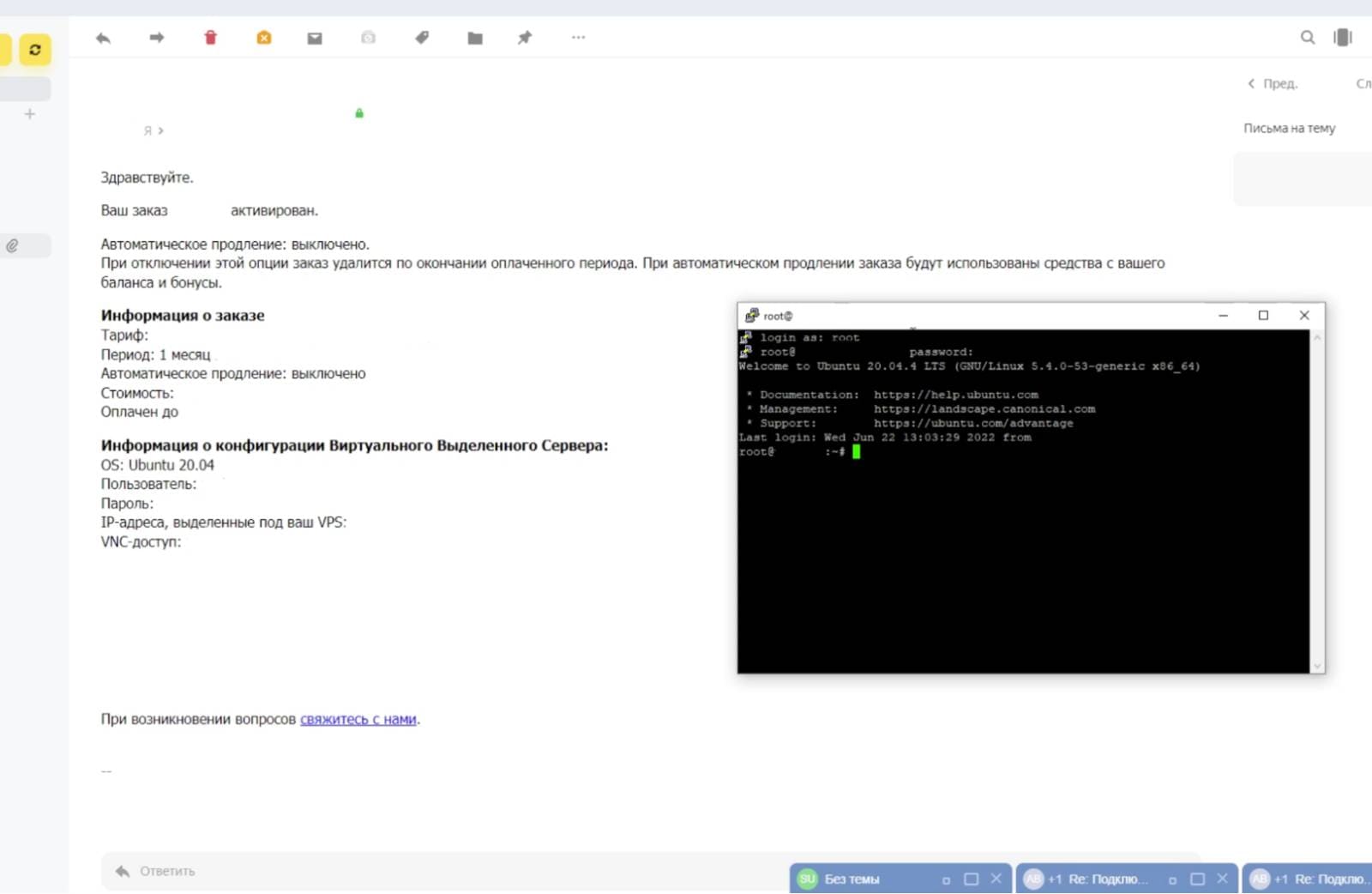Image resolution: width=1372 pixels, height=894 pixels.
Task: Click "https://landscape.canonical.com" in terminal
Action: [x=984, y=409]
